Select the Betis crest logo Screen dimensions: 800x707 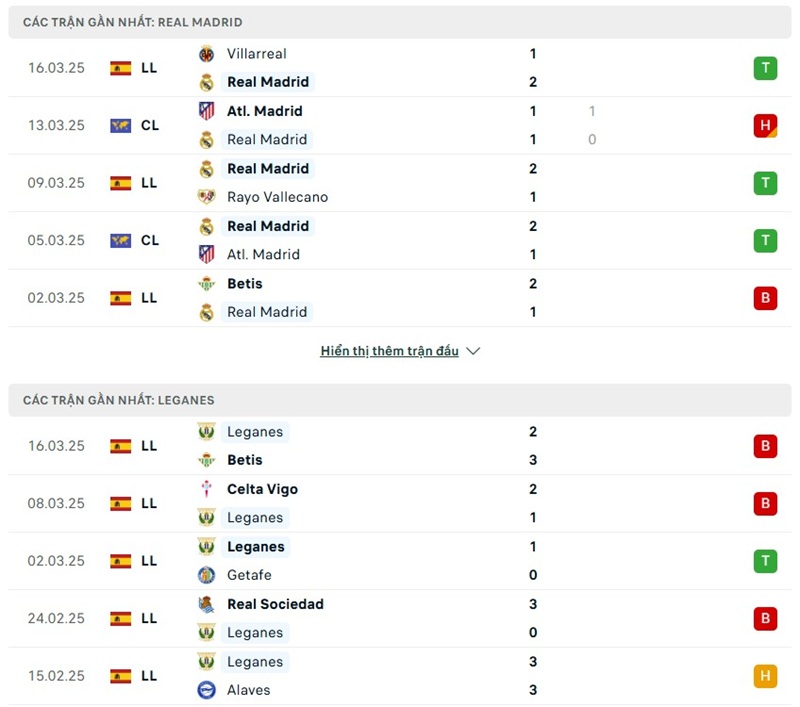point(207,283)
